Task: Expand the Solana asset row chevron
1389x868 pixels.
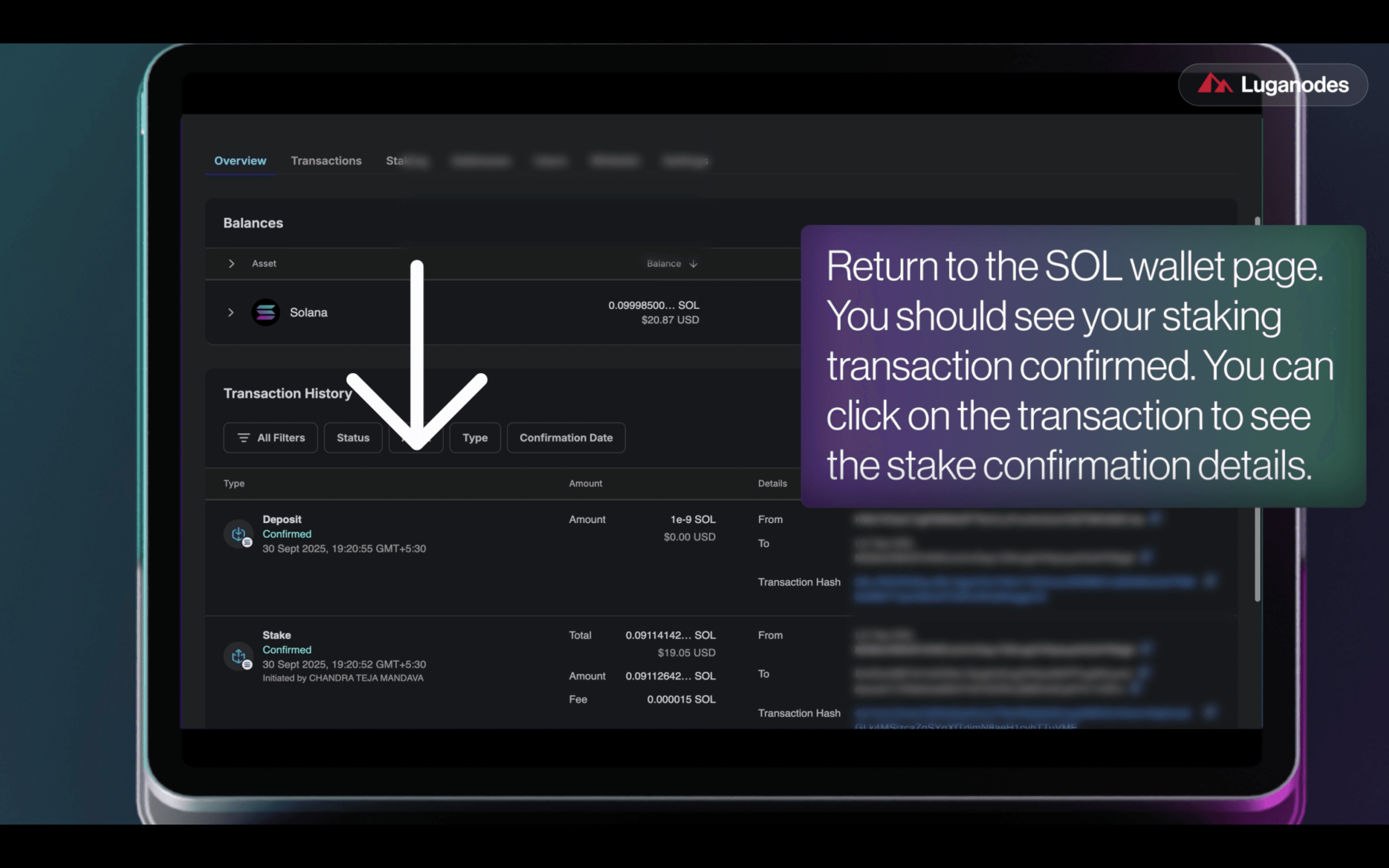Action: (x=231, y=312)
